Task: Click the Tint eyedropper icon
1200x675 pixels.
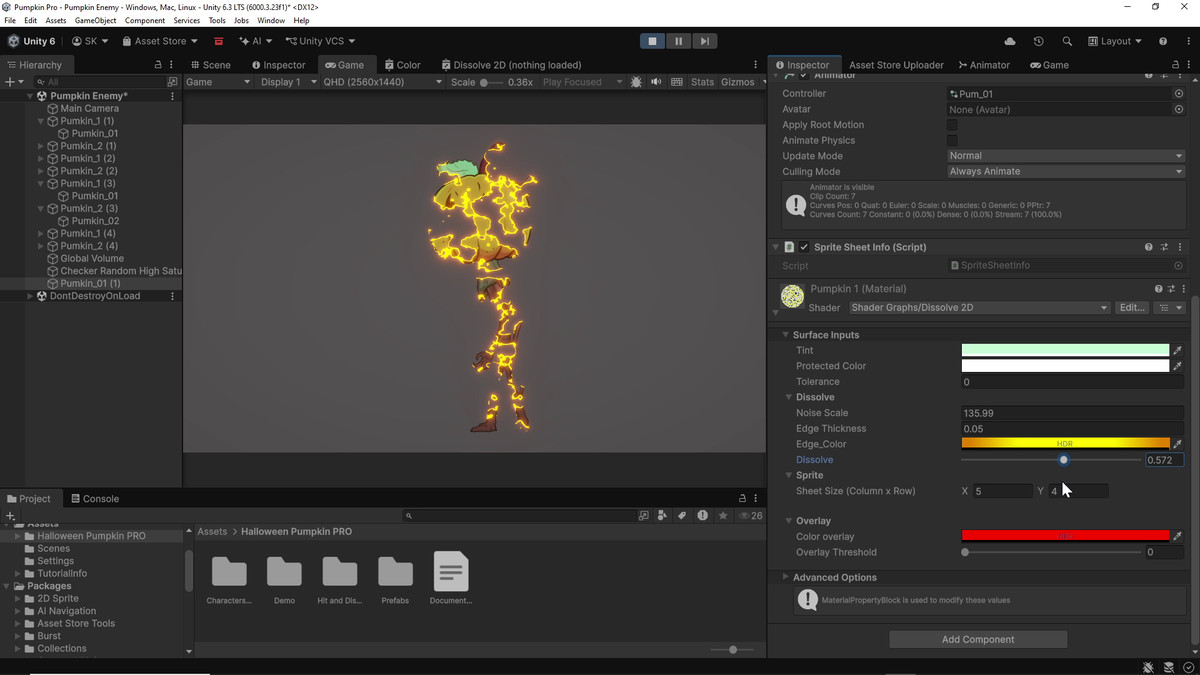Action: click(1177, 351)
